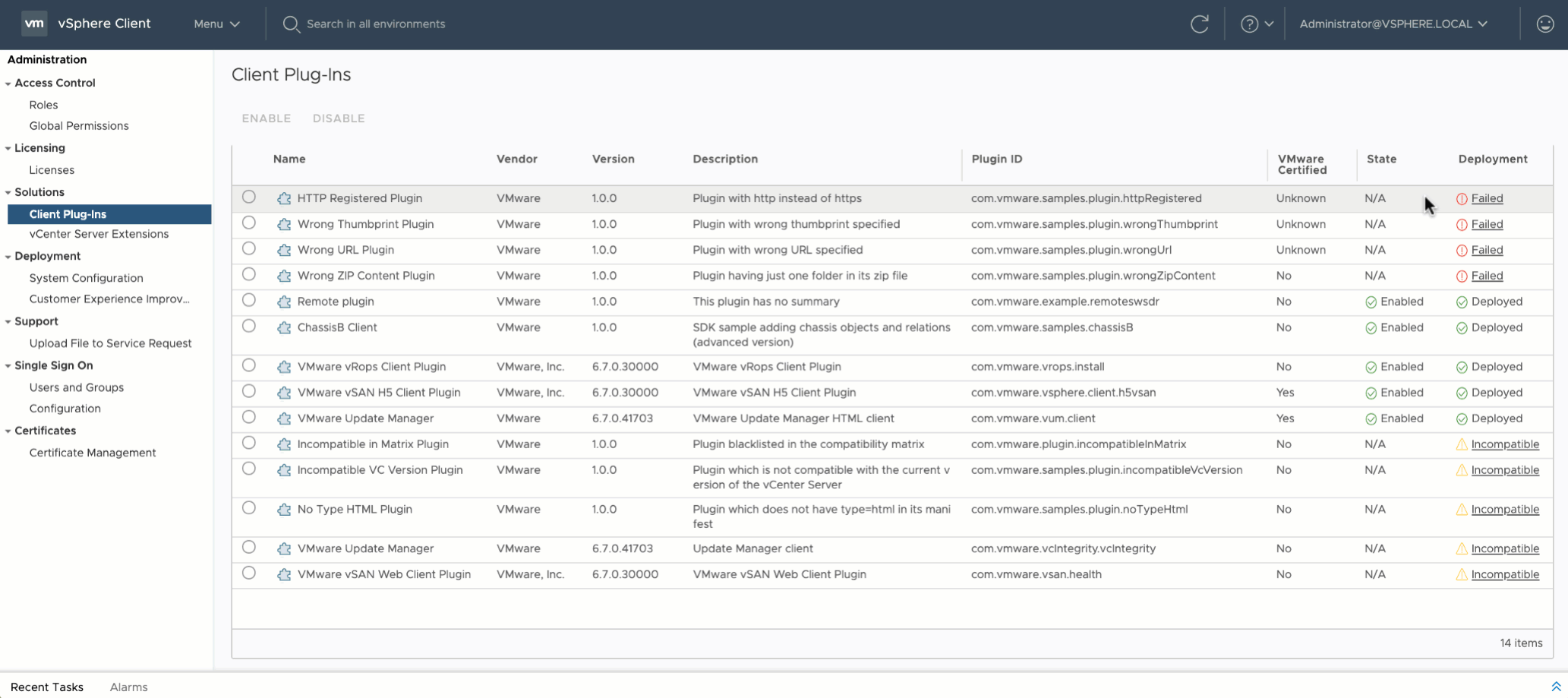Switch to the Alarms tab

pyautogui.click(x=128, y=687)
